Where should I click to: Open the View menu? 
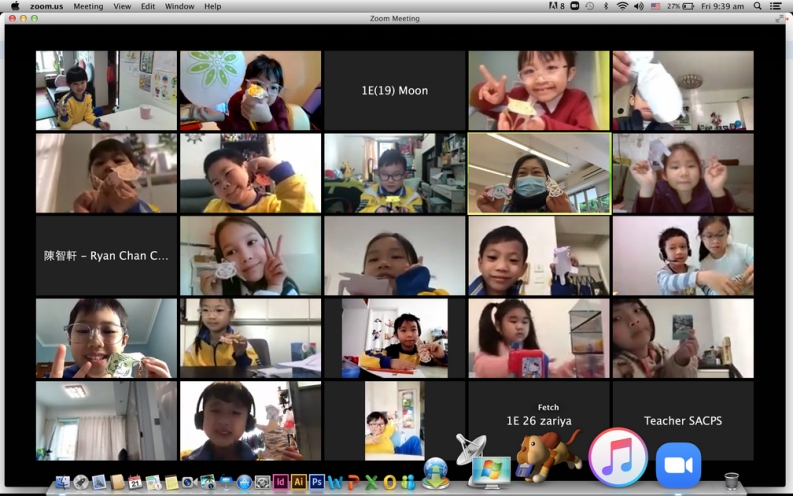click(x=122, y=6)
